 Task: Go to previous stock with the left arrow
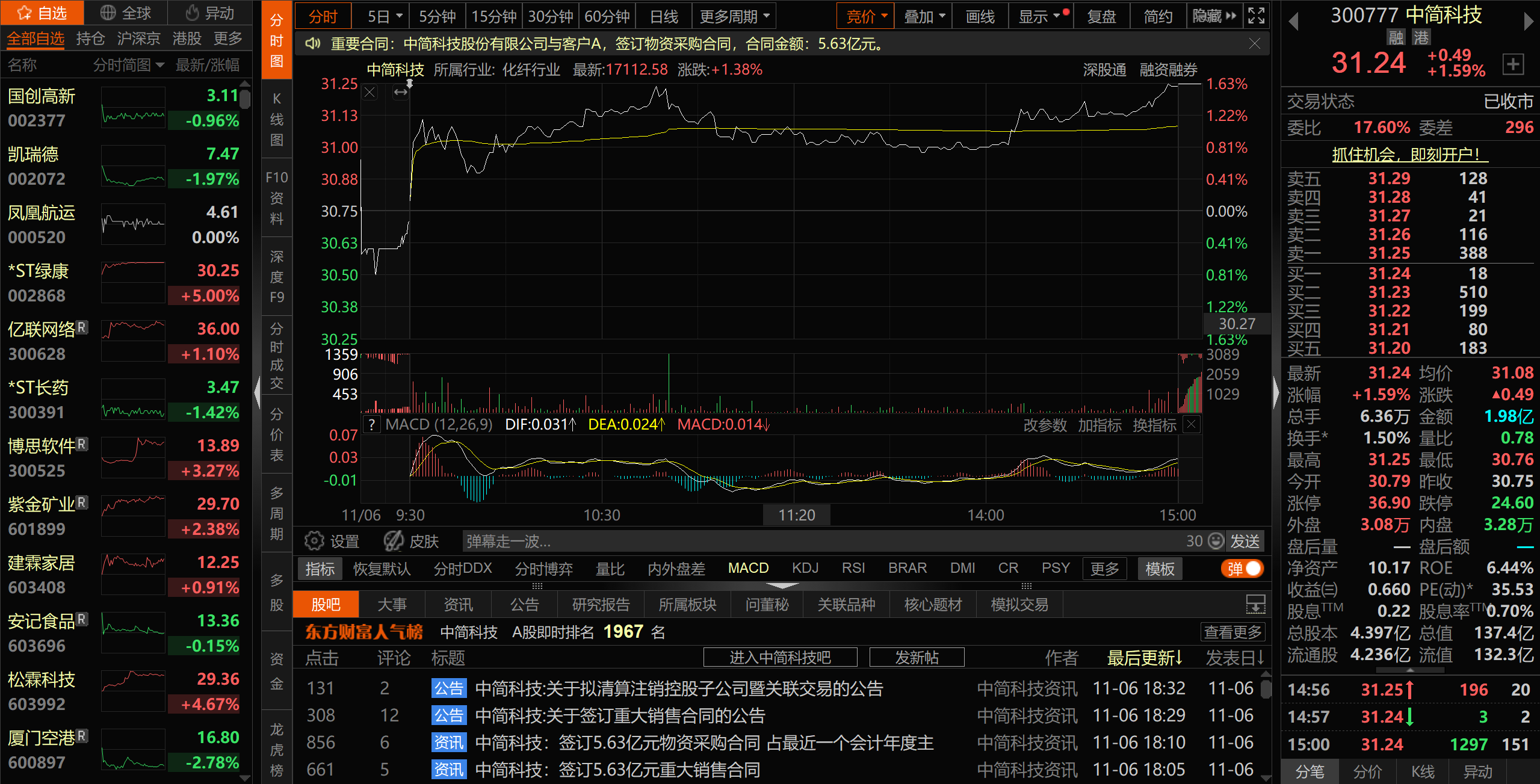coord(1293,22)
